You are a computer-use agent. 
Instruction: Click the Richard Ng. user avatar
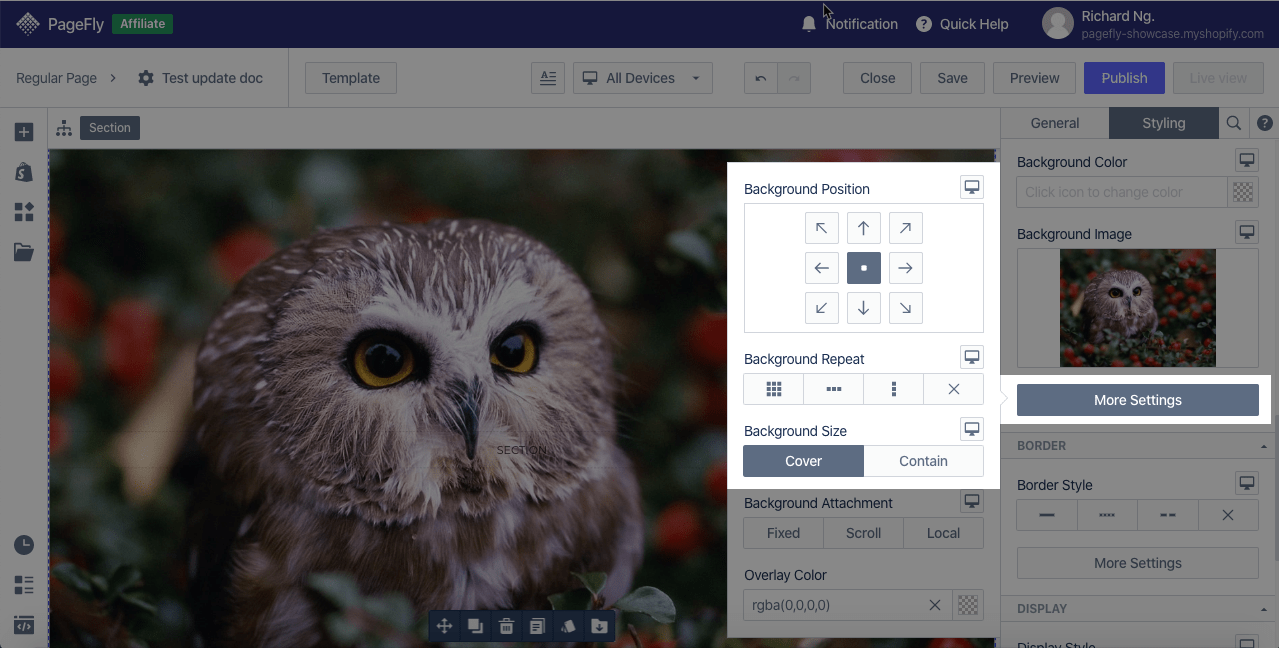point(1058,24)
